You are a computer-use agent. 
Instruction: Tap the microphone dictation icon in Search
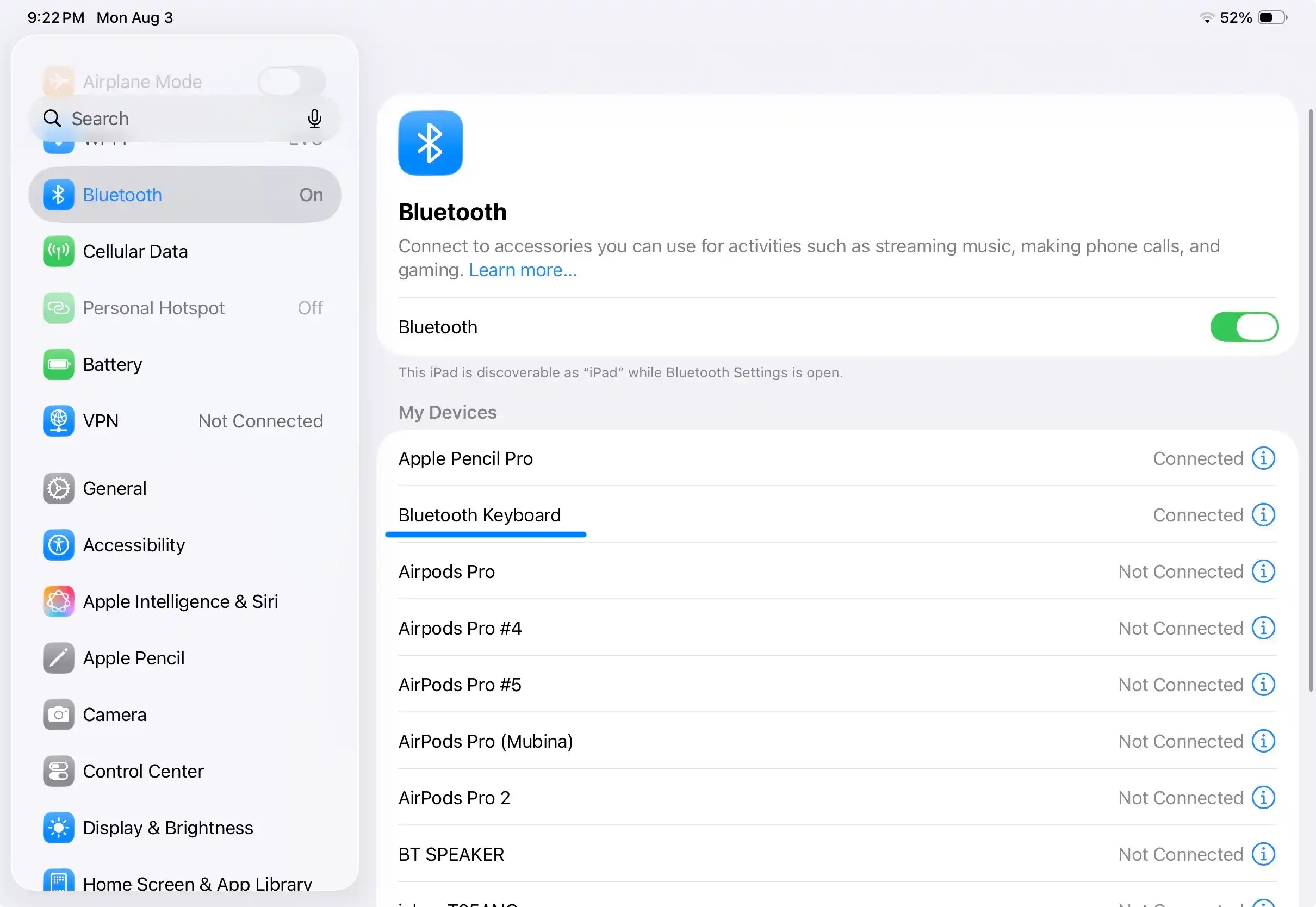314,119
